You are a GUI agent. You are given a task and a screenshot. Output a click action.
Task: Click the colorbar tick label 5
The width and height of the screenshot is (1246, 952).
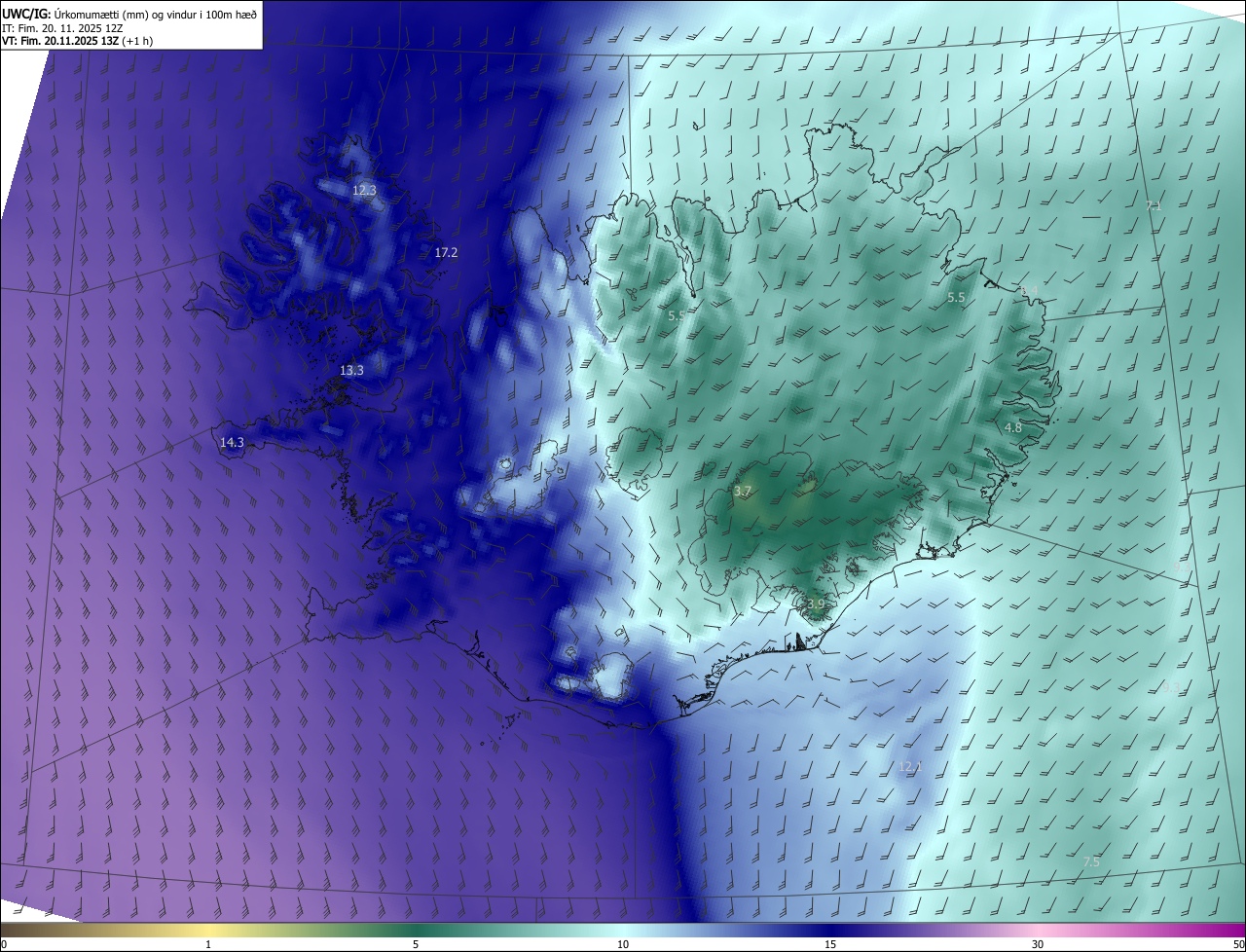[x=416, y=944]
